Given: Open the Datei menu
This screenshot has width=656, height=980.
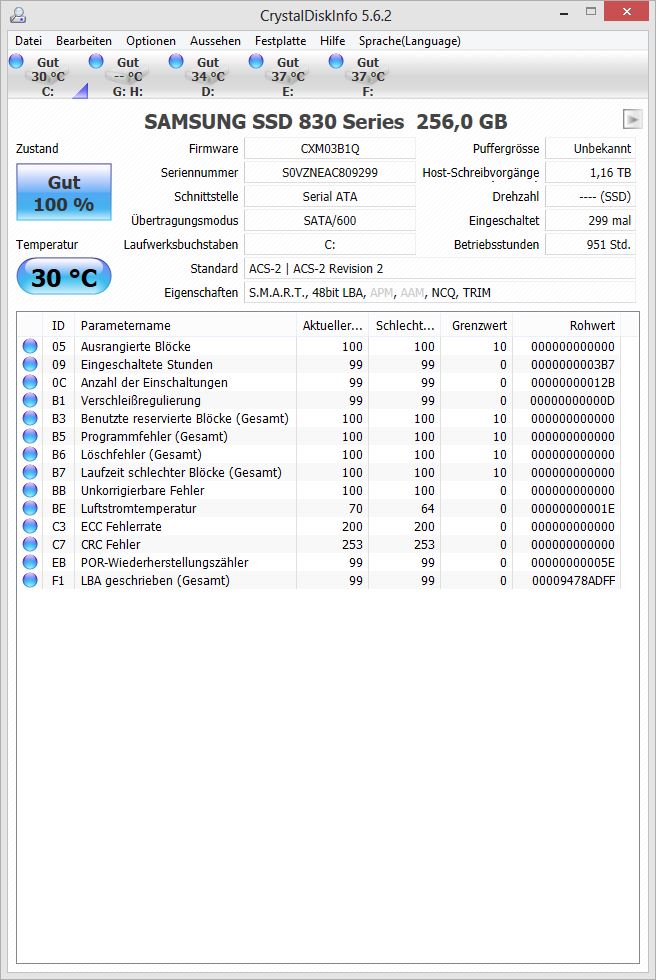Looking at the screenshot, I should tap(29, 41).
